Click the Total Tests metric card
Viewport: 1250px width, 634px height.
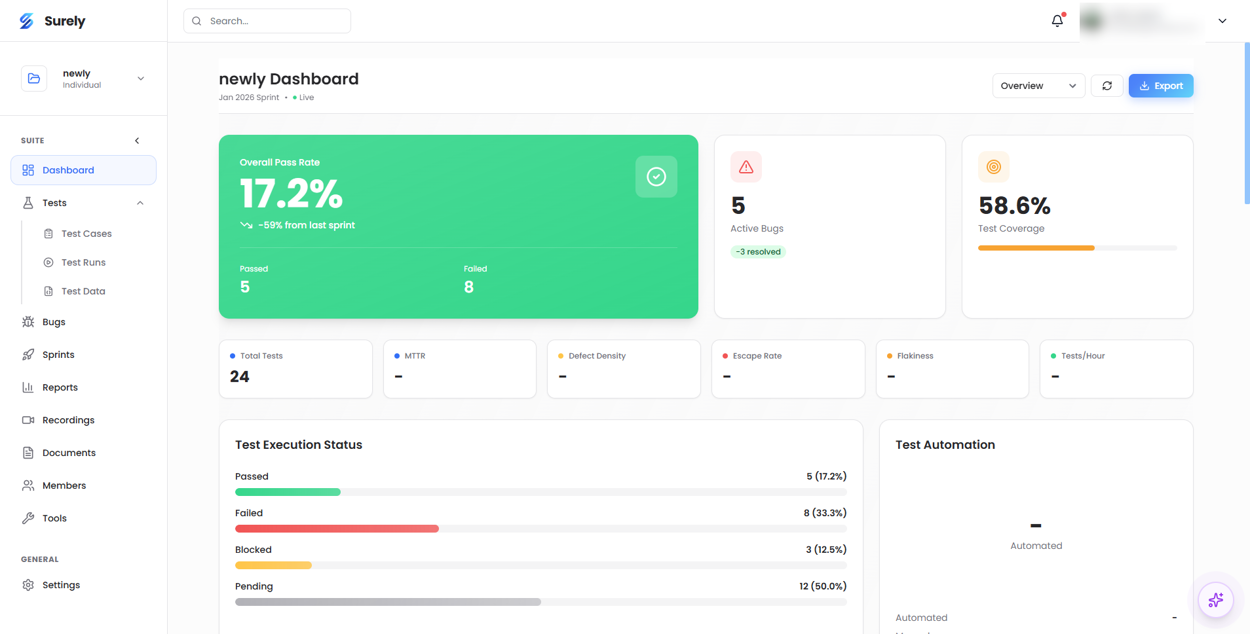(296, 369)
